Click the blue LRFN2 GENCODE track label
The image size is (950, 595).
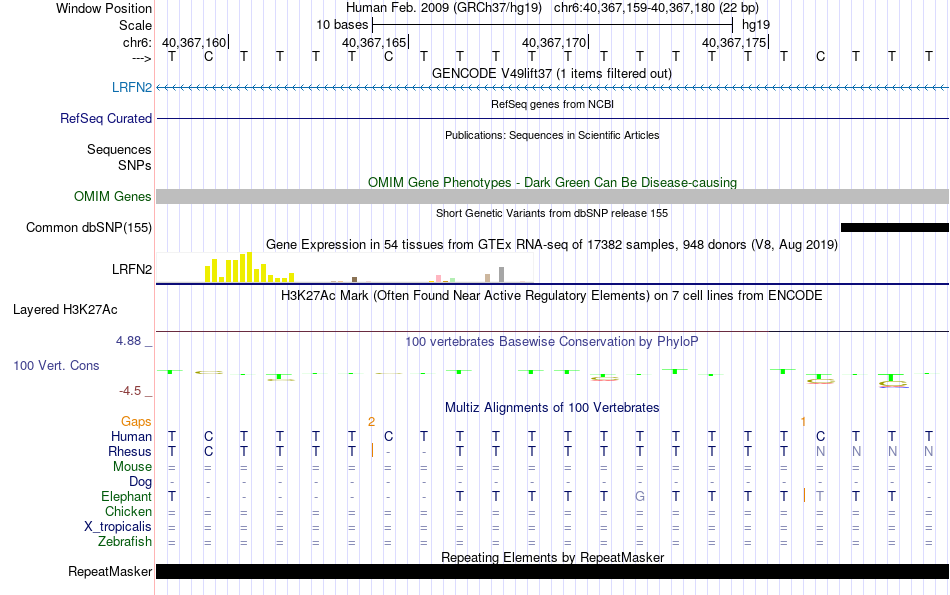(131, 87)
